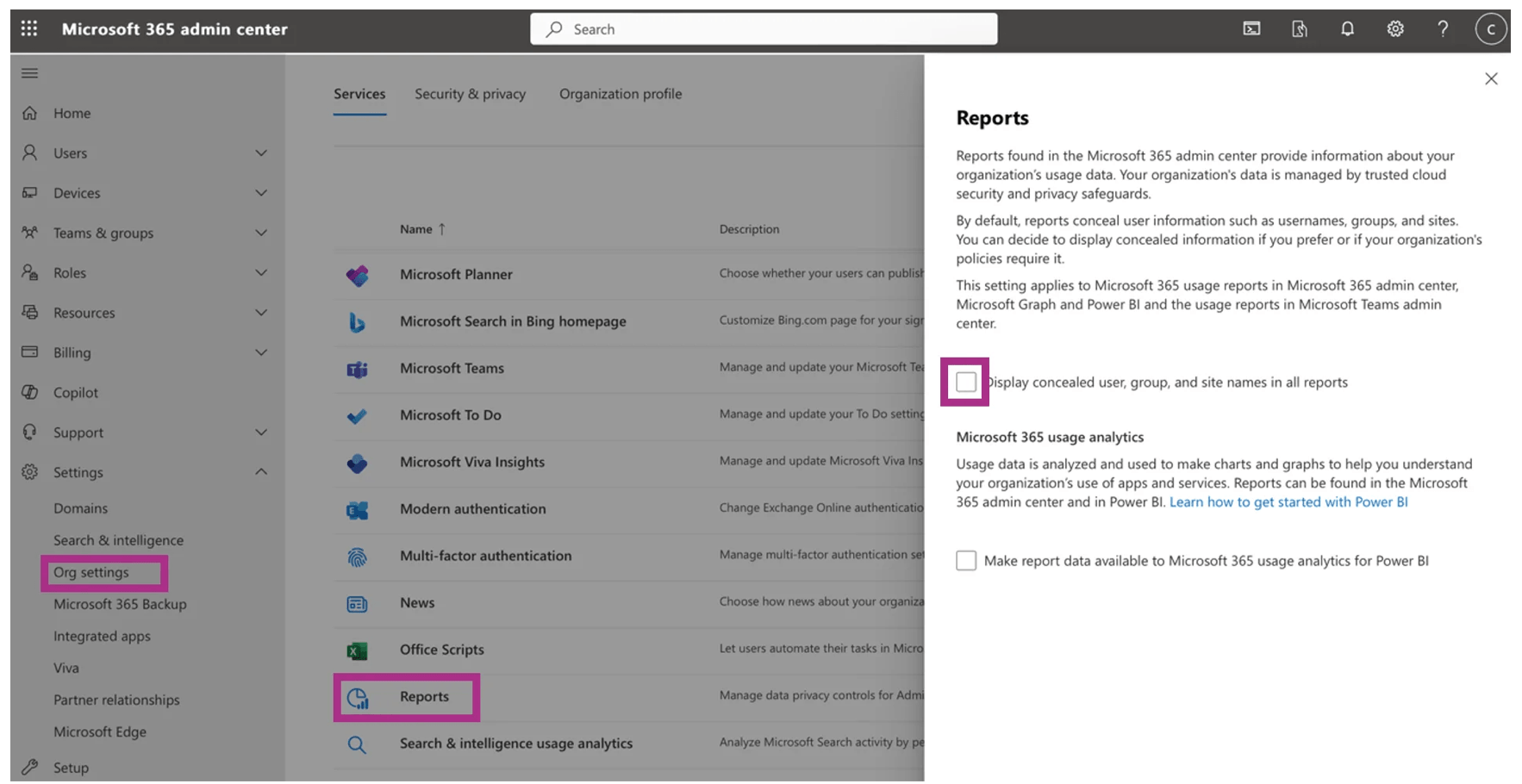Click the Search & intelligence magnifier icon
This screenshot has width=1522, height=784.
click(357, 744)
